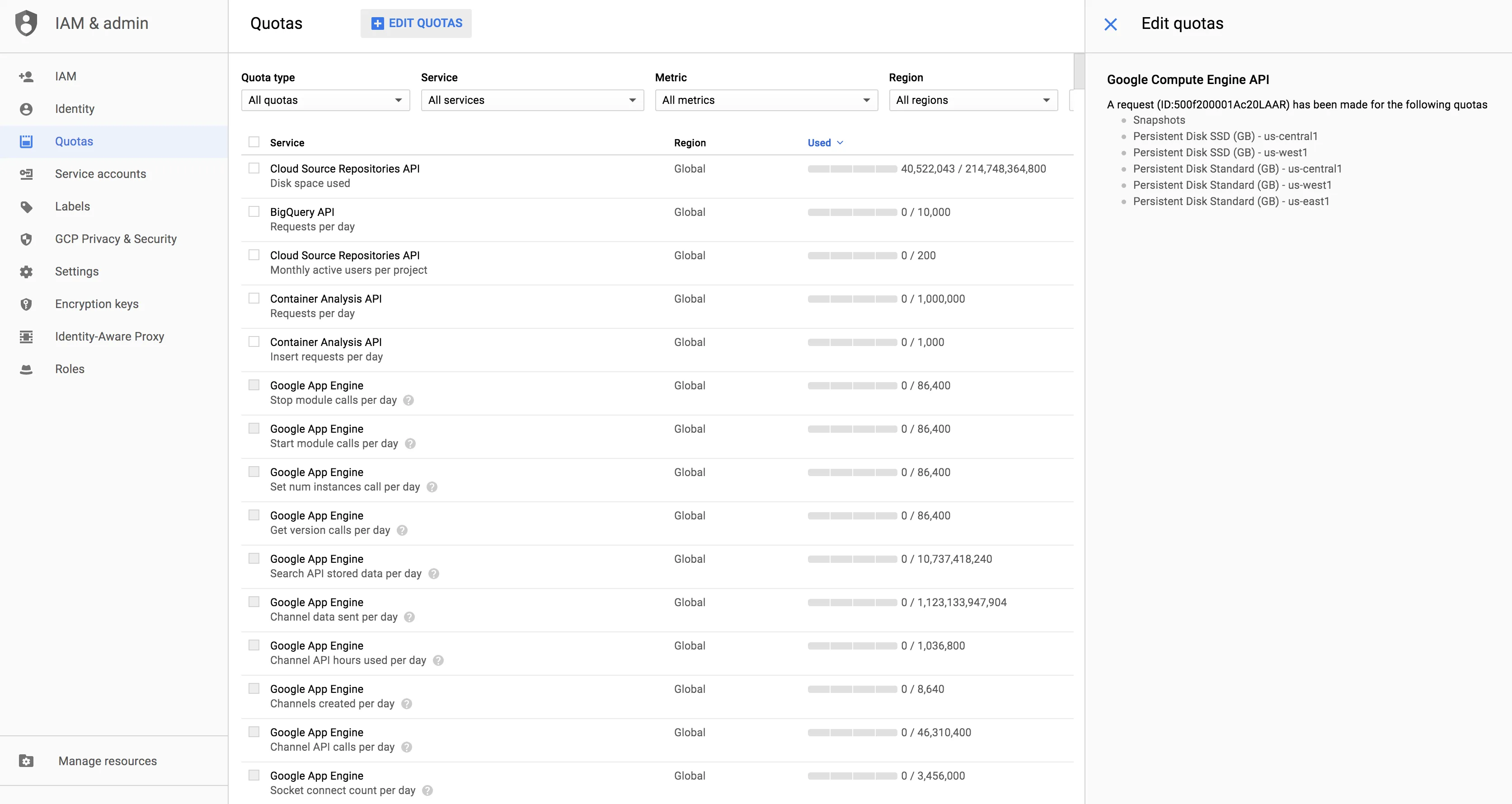
Task: Check the BigQuery API Requests per day box
Action: click(254, 212)
